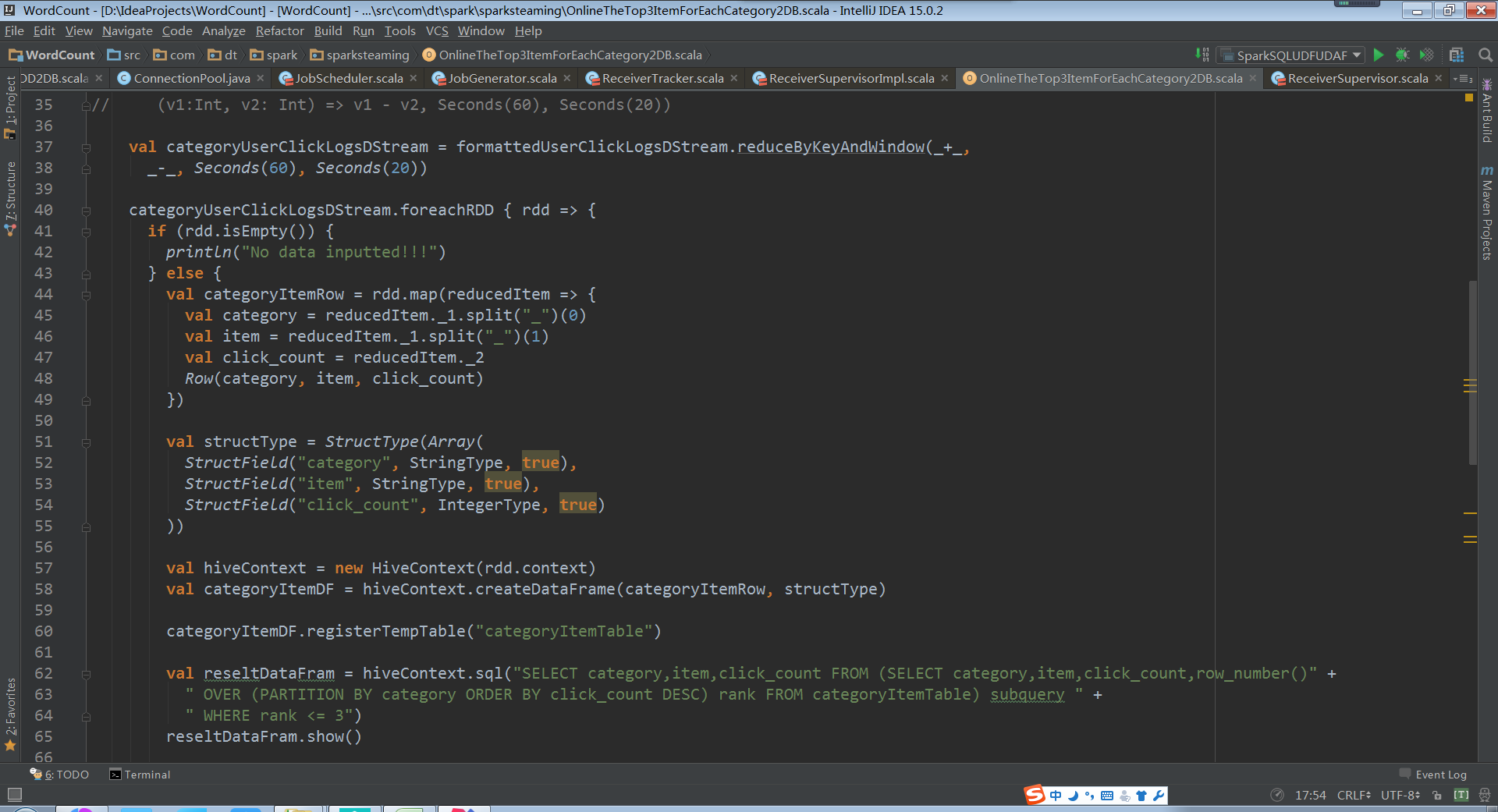Open the 6: TODO tool window
Image resolution: width=1498 pixels, height=812 pixels.
click(x=59, y=775)
